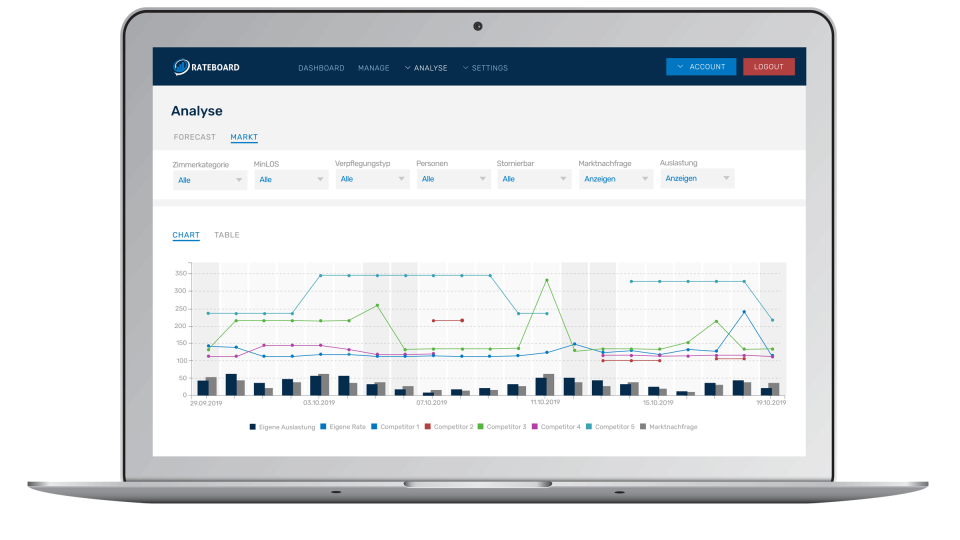Click the red Logout button
Viewport: 960px width, 540px height.
tap(769, 67)
